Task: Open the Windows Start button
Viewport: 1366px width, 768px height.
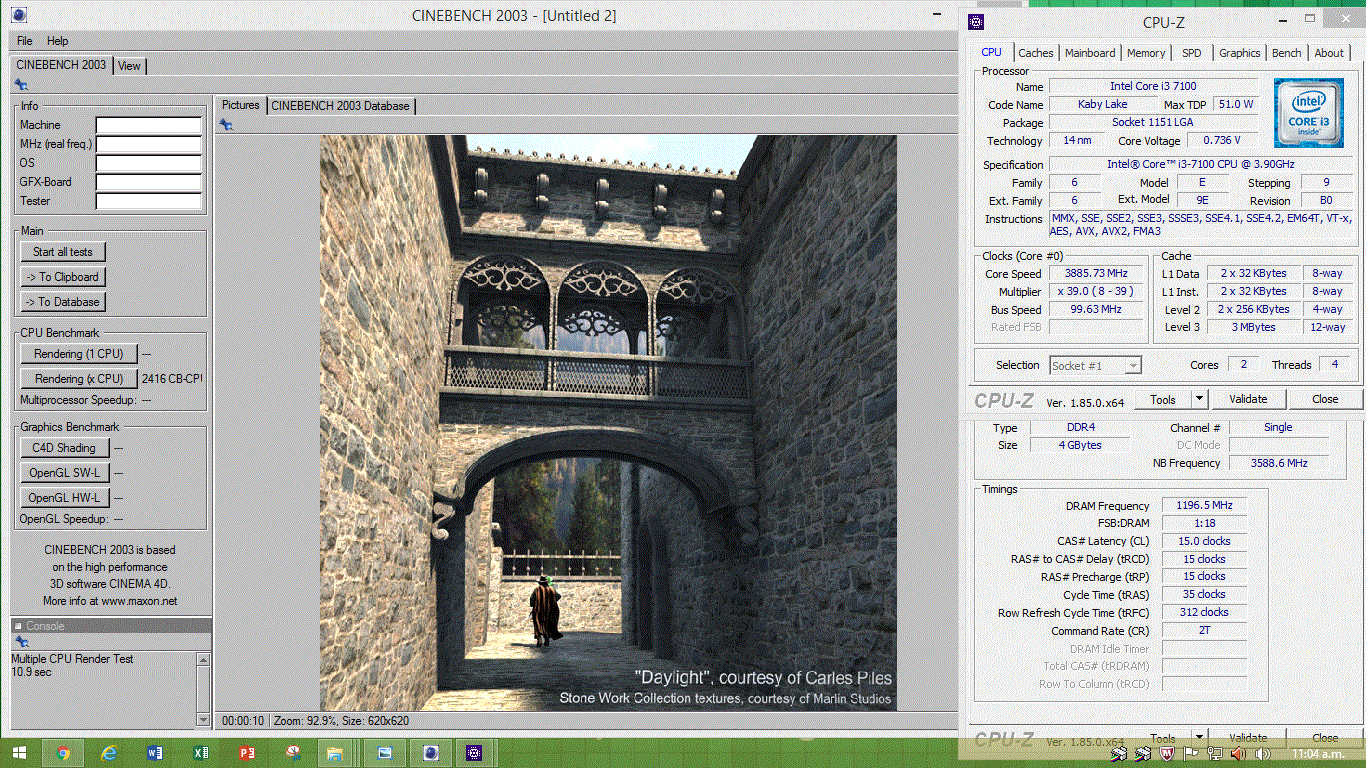Action: point(19,752)
